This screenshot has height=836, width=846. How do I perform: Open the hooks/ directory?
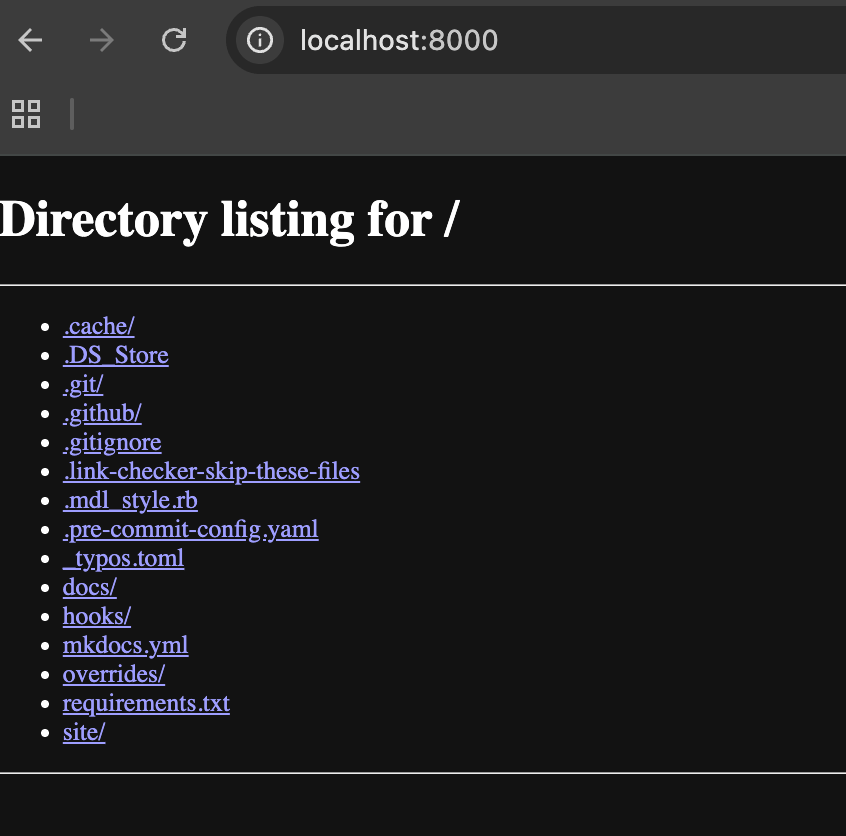tap(97, 616)
